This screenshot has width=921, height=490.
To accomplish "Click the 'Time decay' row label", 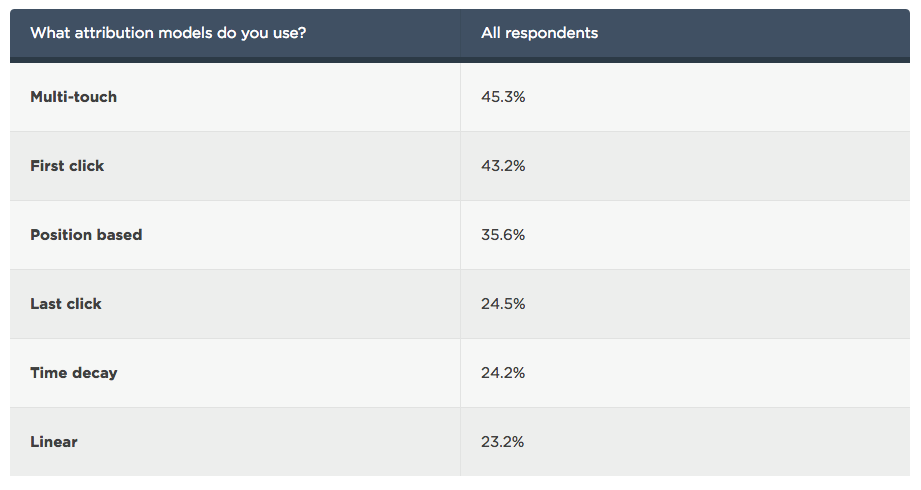I will (73, 373).
